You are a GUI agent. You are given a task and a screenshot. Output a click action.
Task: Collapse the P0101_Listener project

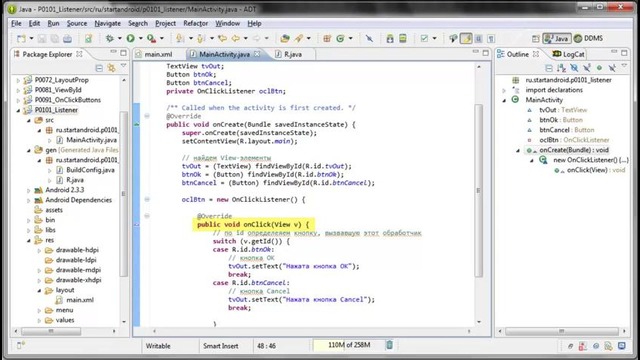[18, 110]
